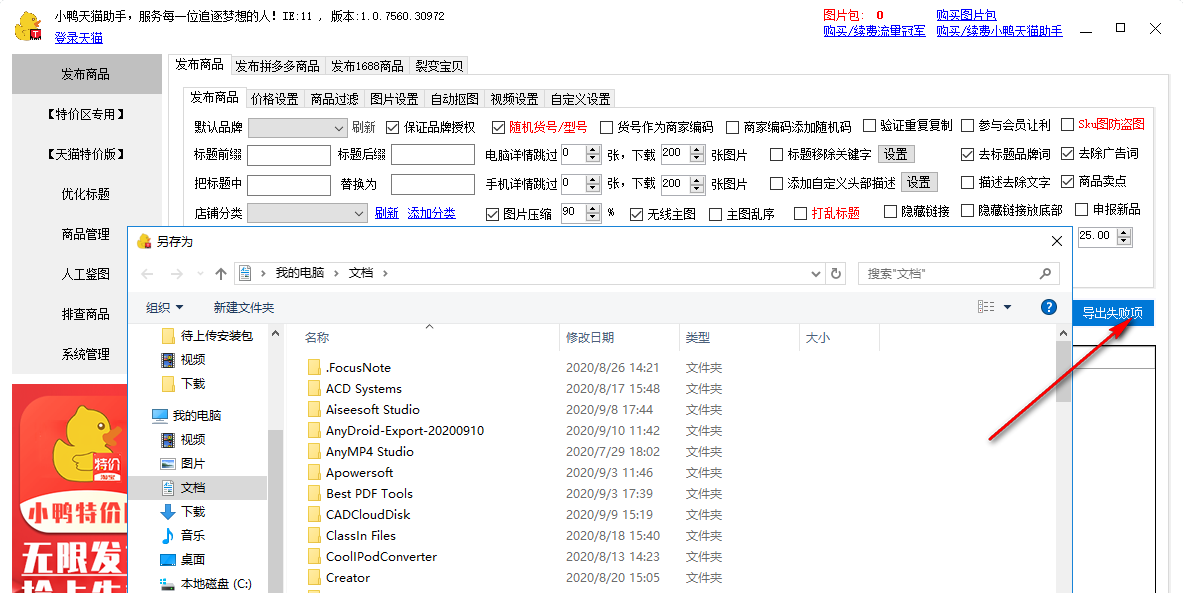1183x593 pixels.
Task: Click 购买图片包 link
Action: click(966, 15)
